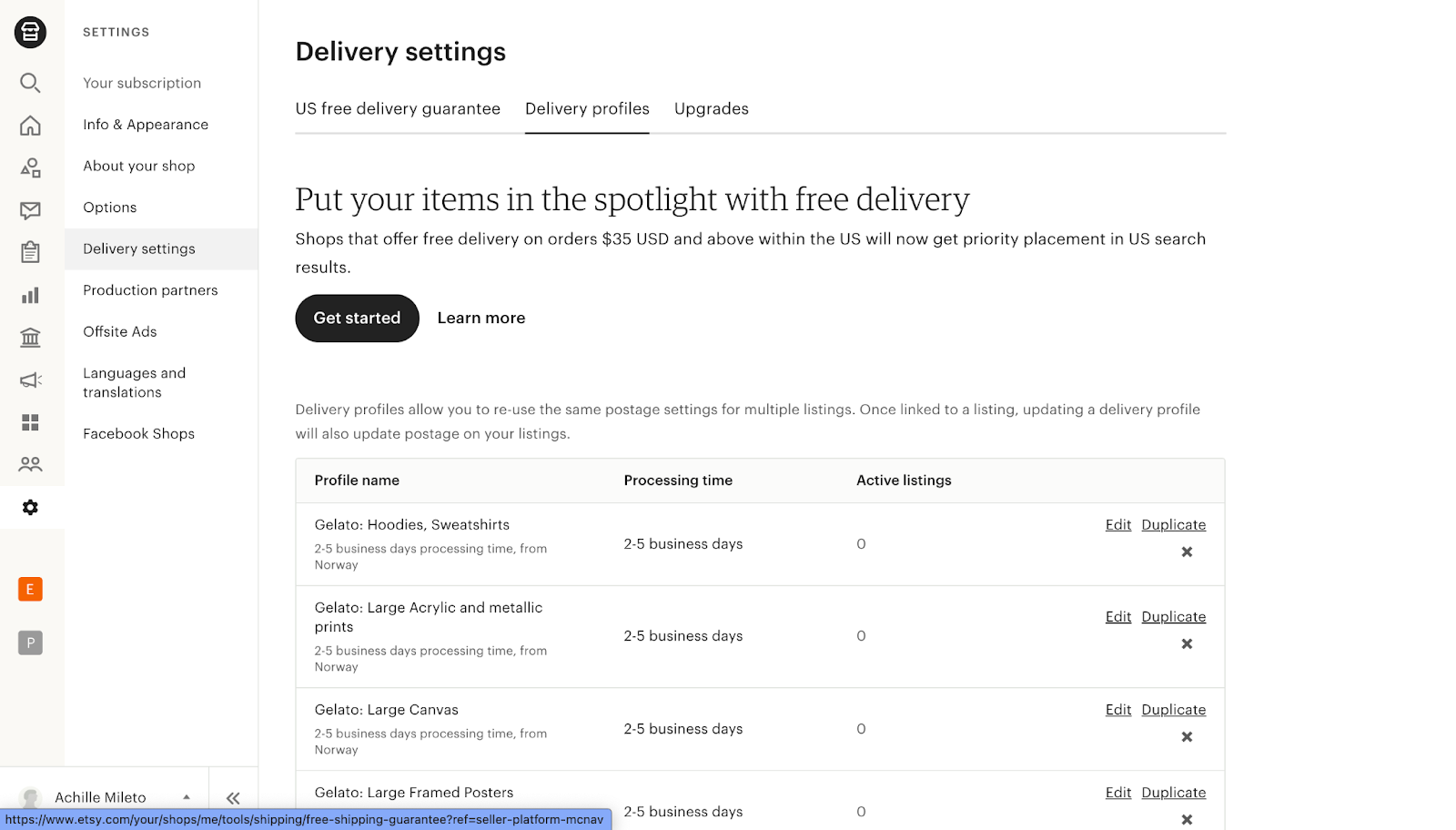Open Orders clipboard icon

pos(30,252)
